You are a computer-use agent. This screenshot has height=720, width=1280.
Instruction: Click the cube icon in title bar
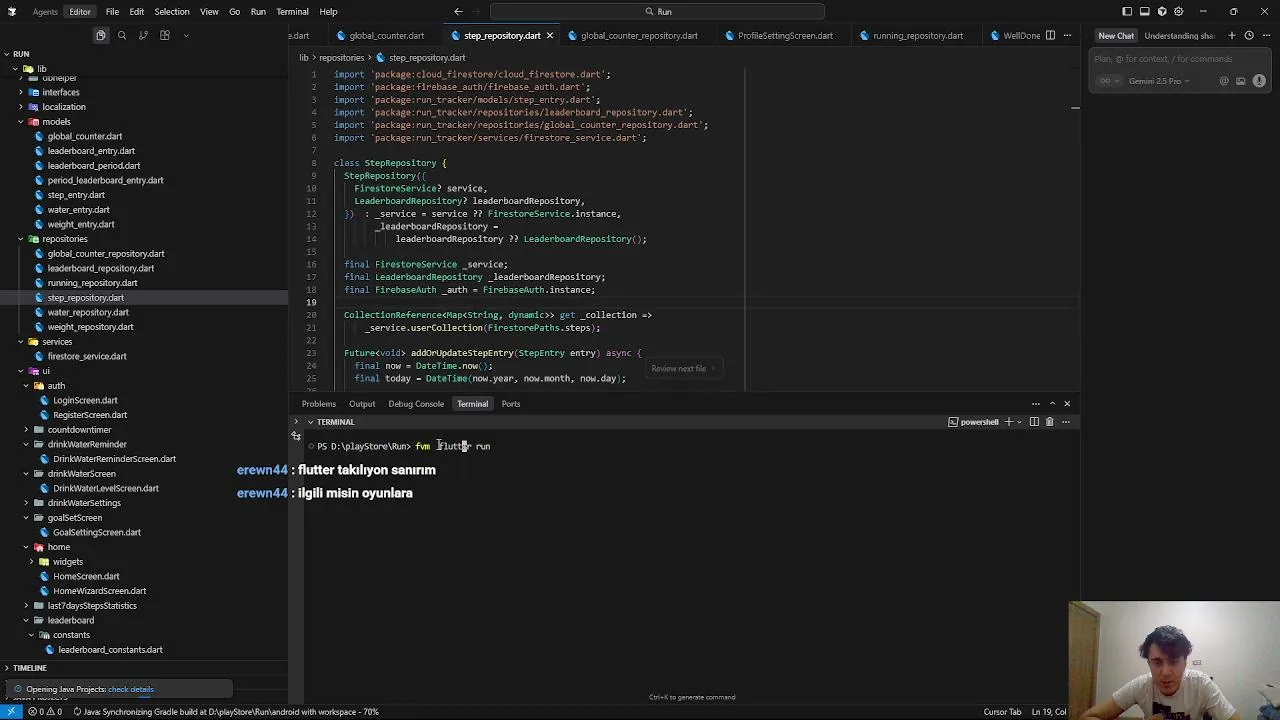[x=1162, y=11]
